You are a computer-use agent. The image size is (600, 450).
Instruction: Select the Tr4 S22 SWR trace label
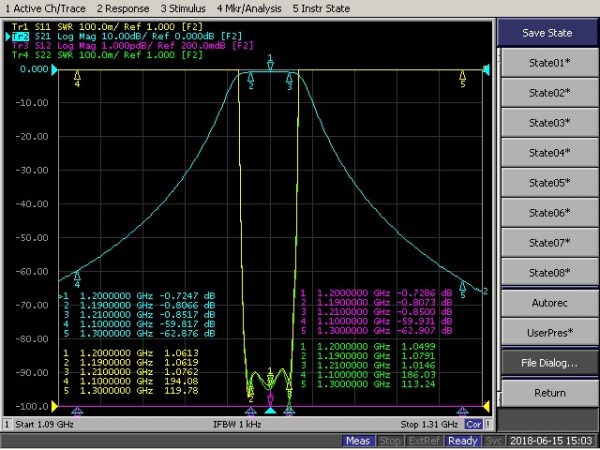point(107,55)
